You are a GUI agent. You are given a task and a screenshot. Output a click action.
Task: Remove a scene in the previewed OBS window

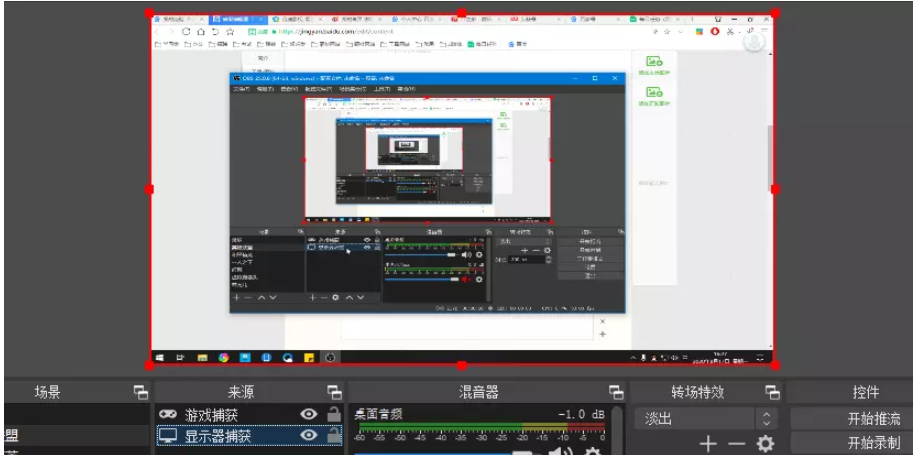(x=248, y=297)
